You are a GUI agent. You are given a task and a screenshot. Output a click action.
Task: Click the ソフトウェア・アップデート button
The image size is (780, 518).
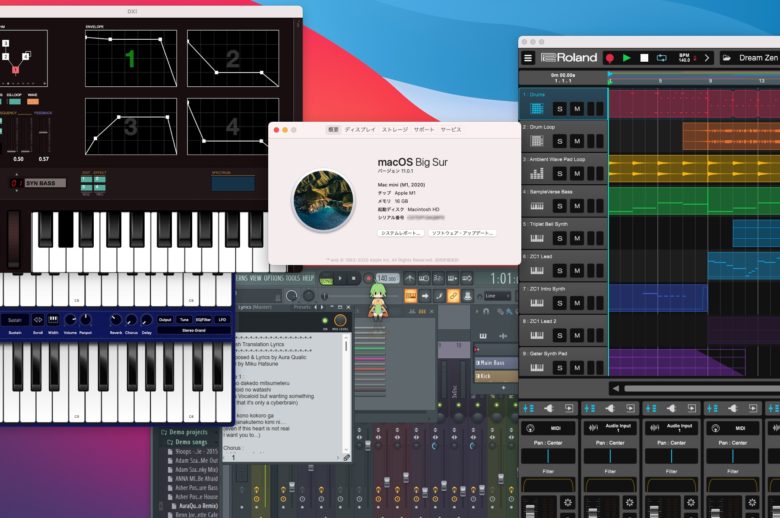point(462,232)
